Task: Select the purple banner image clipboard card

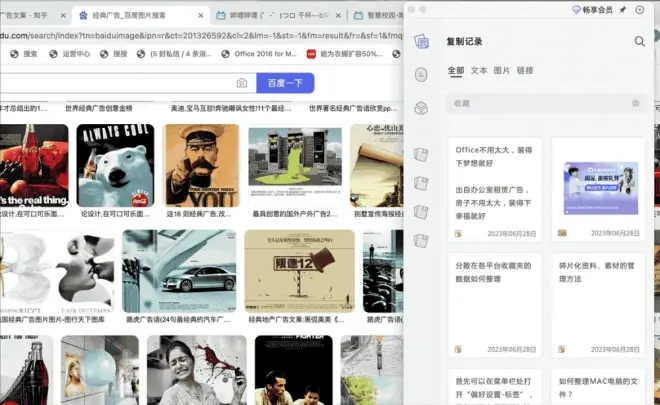Action: [598, 189]
